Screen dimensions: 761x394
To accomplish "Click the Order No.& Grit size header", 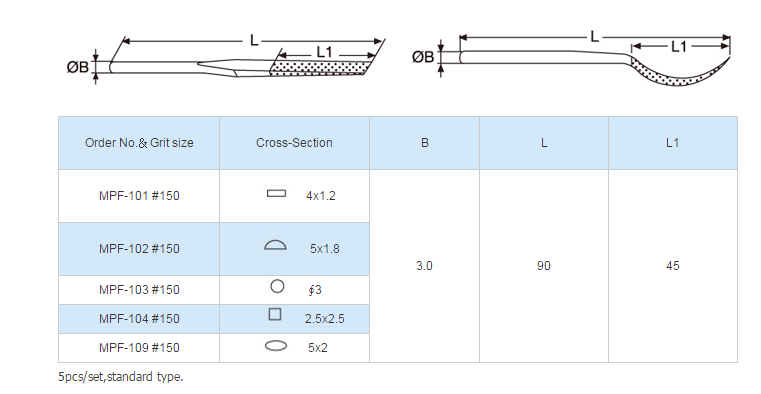I will (x=139, y=143).
